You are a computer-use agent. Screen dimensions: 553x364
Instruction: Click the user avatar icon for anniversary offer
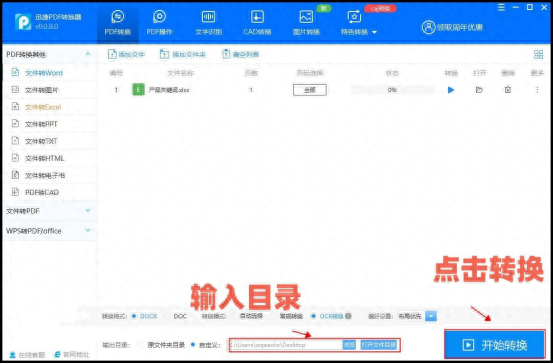[428, 27]
